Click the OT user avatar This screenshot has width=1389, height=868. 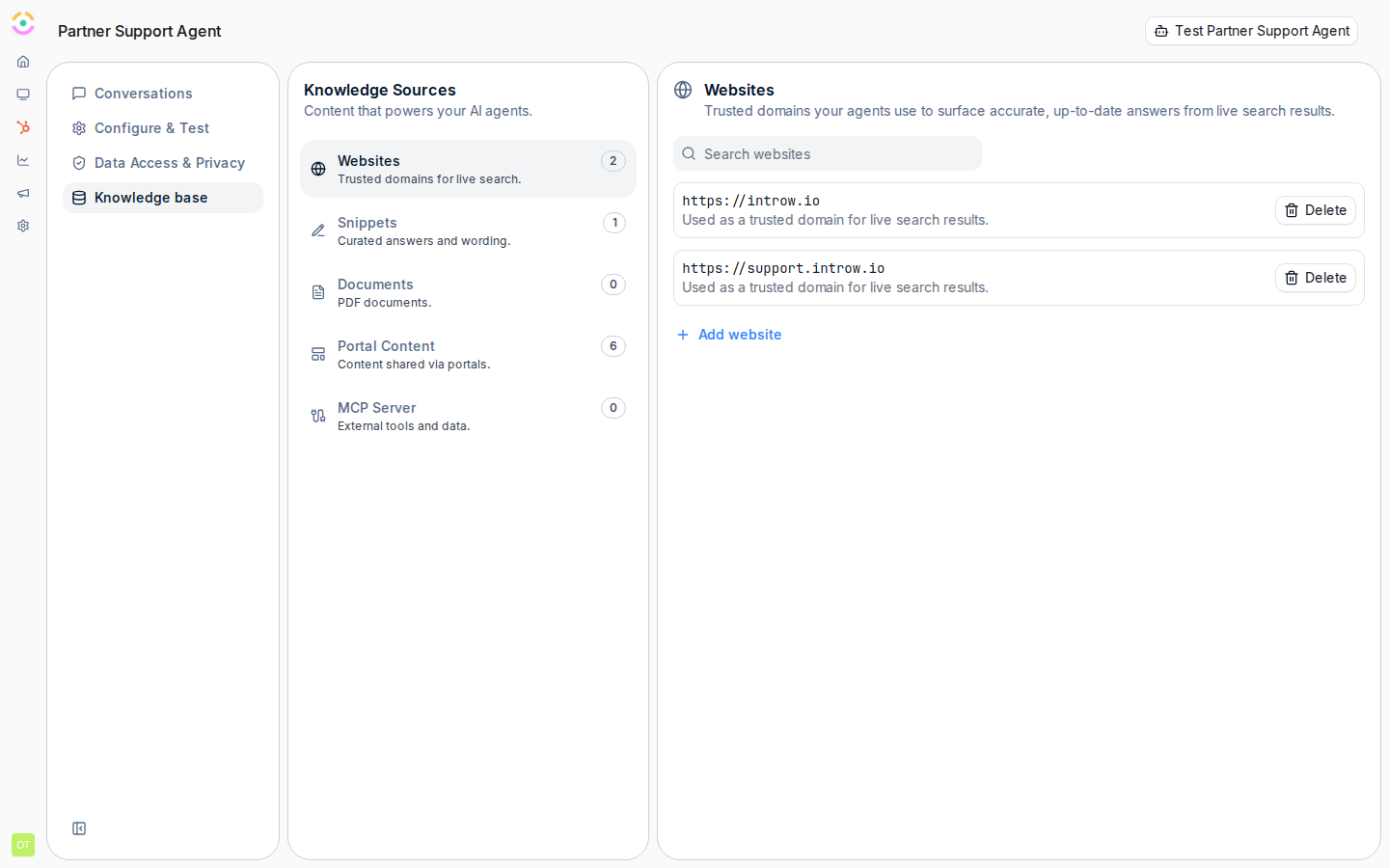pyautogui.click(x=23, y=845)
